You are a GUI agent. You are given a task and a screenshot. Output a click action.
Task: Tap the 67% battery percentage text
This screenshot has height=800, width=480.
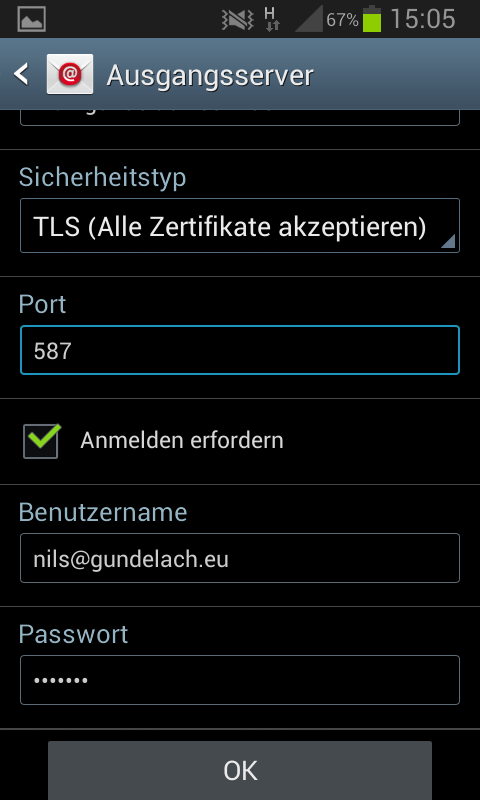point(342,20)
